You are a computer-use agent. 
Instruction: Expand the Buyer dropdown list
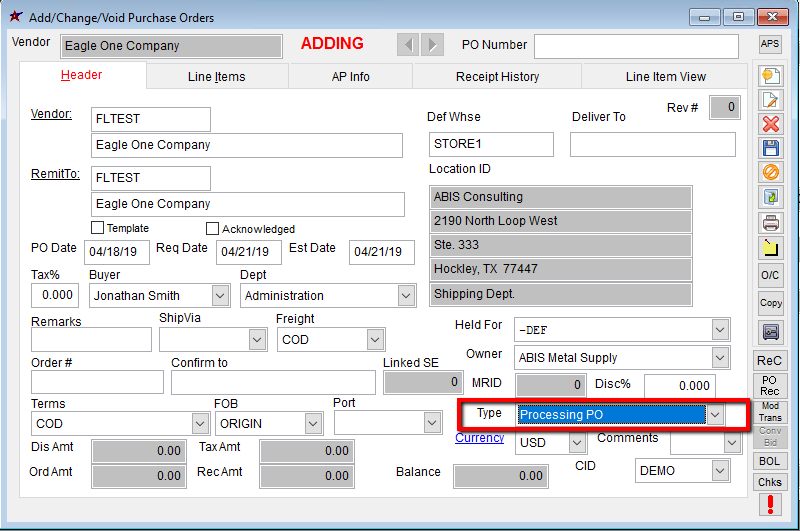(220, 296)
